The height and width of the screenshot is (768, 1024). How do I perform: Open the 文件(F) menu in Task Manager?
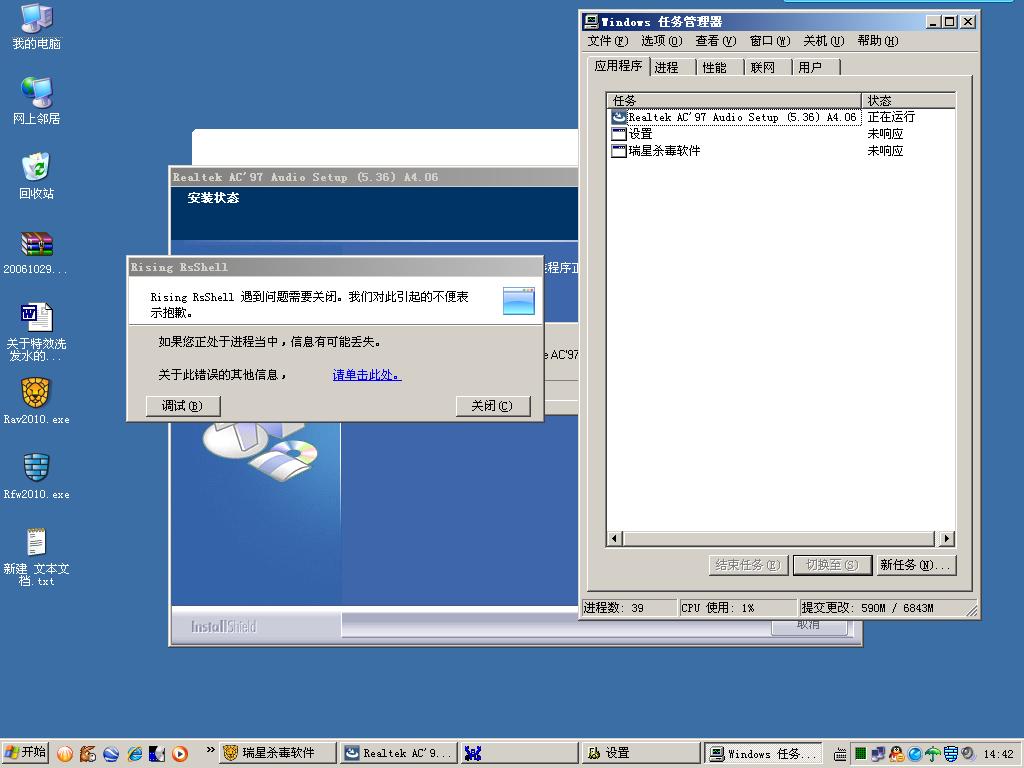tap(607, 41)
